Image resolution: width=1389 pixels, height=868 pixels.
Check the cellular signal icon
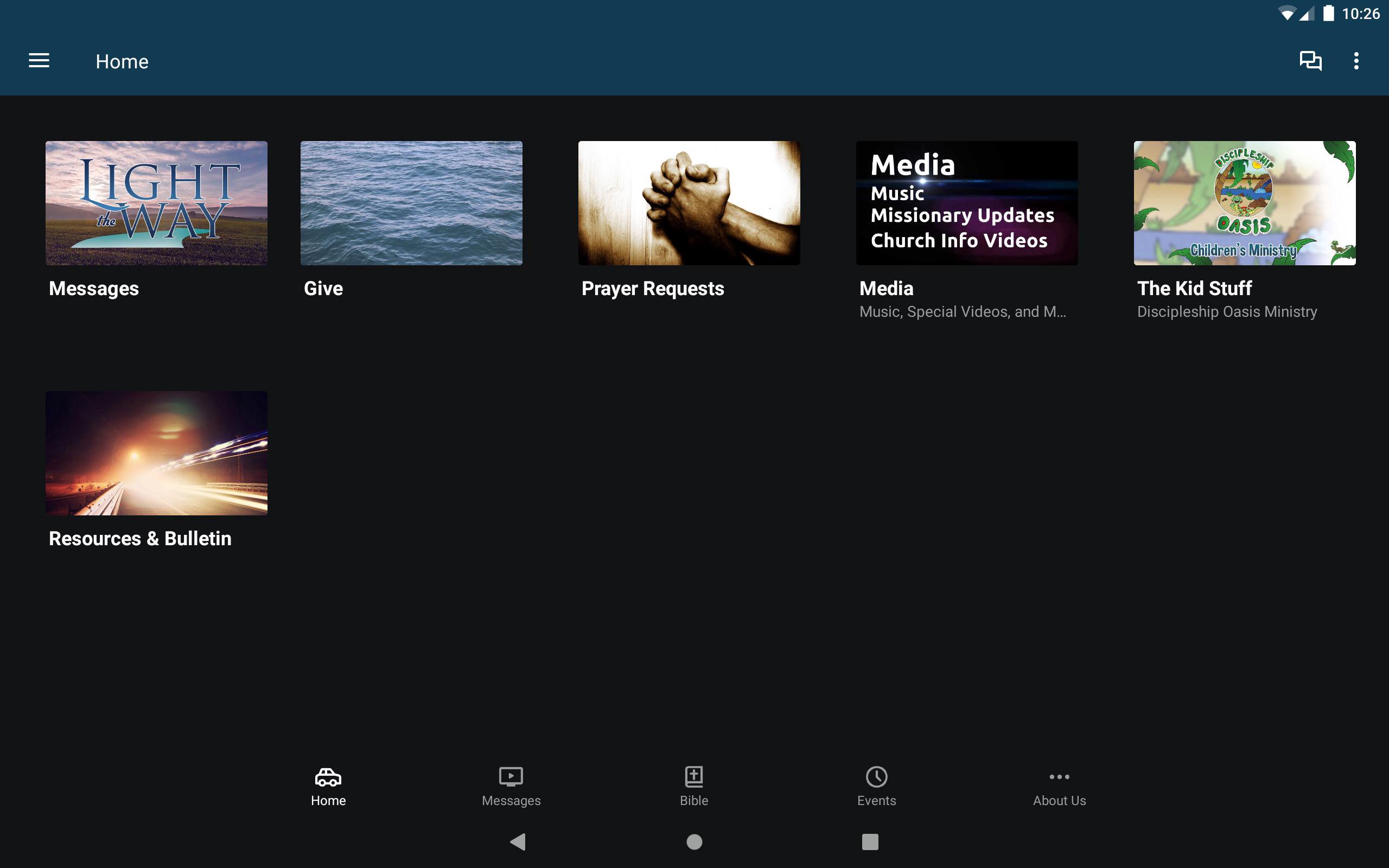[x=1307, y=14]
